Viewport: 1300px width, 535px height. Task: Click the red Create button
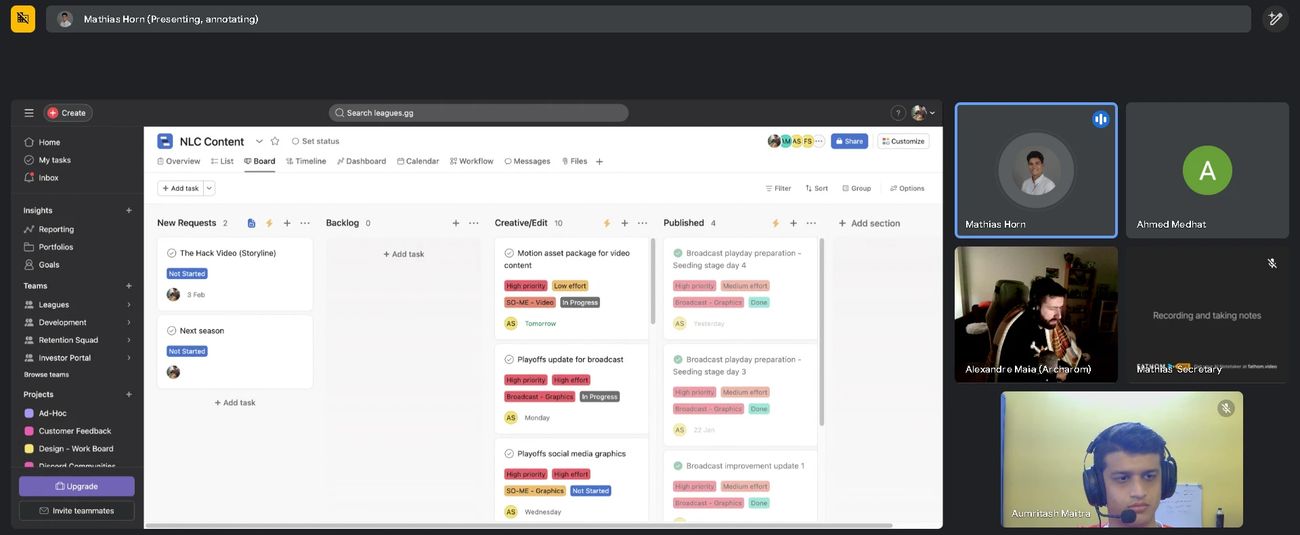click(x=68, y=113)
